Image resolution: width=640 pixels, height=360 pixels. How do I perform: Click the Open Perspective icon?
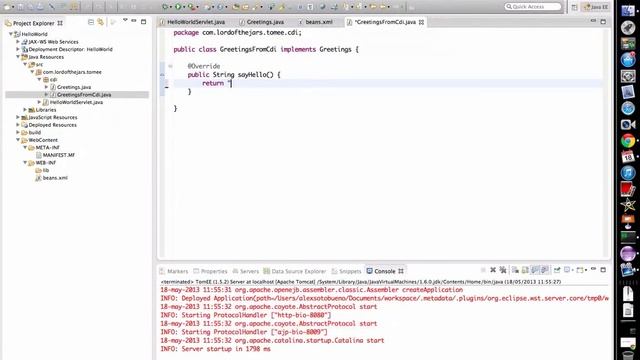click(574, 7)
